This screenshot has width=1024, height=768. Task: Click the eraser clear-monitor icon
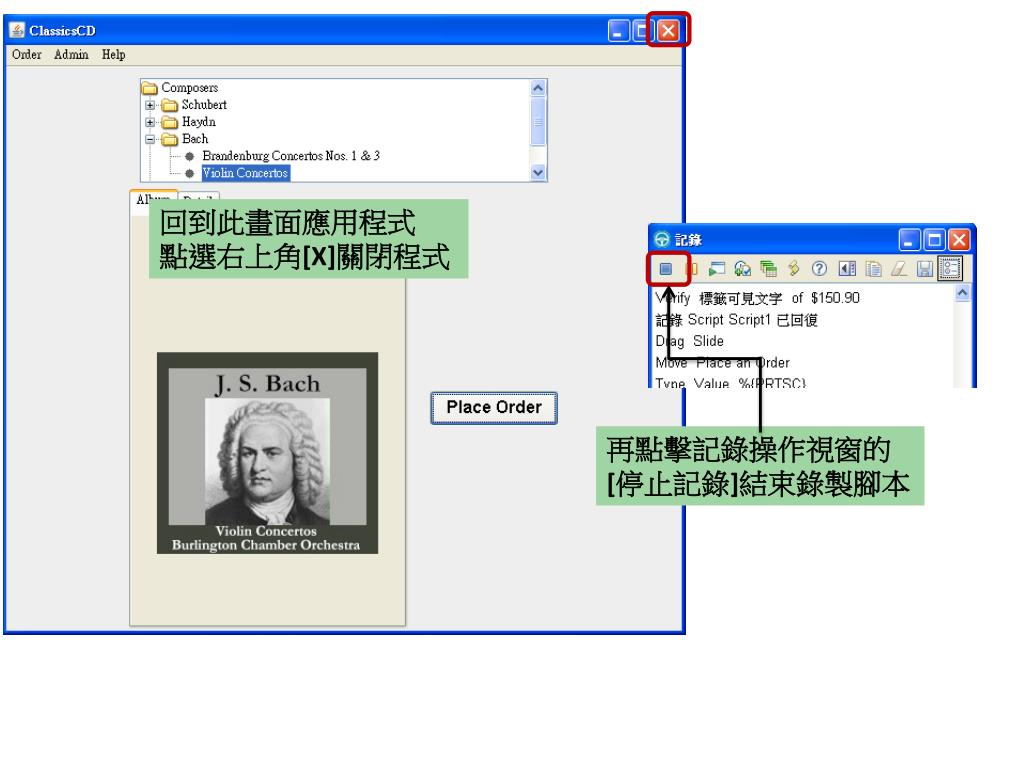tap(899, 269)
